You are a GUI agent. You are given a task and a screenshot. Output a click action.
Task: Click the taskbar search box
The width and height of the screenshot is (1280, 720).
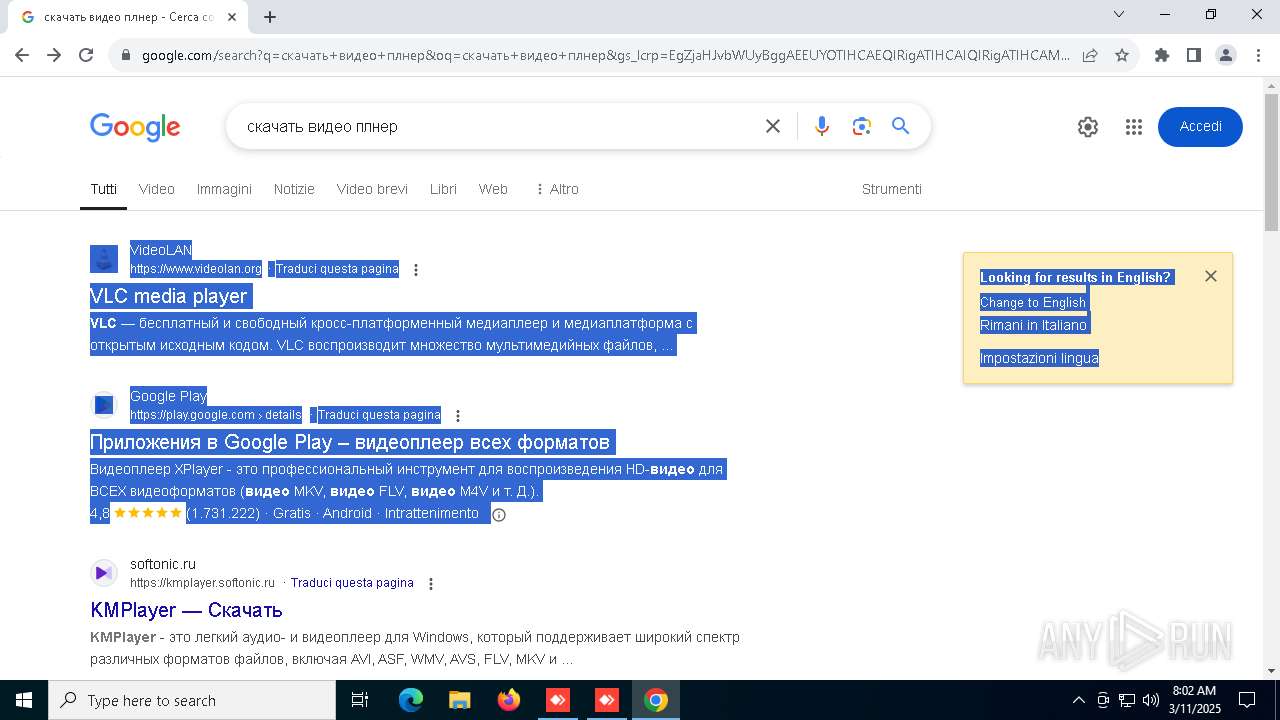pyautogui.click(x=192, y=700)
